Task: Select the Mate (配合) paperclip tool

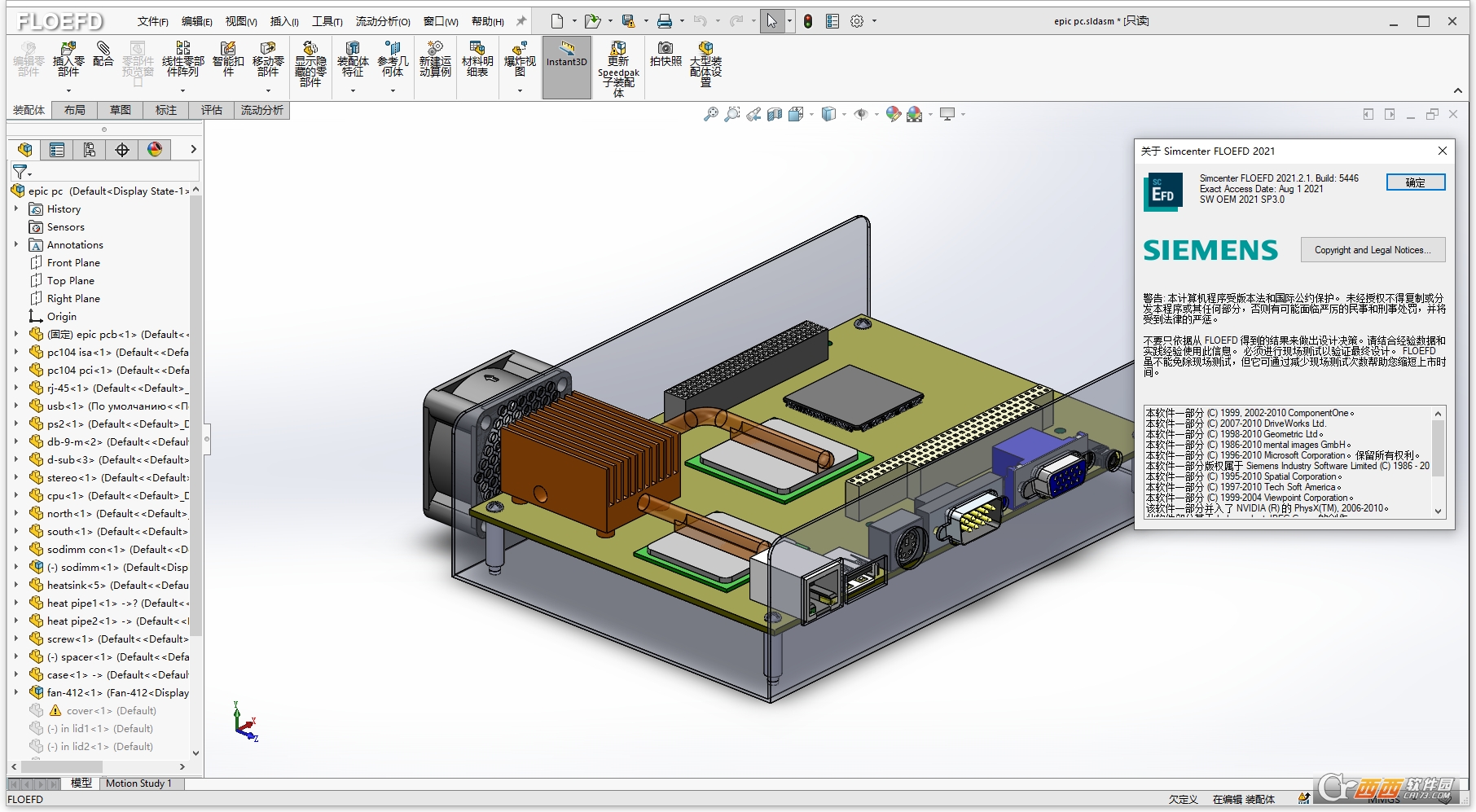Action: coord(103,54)
